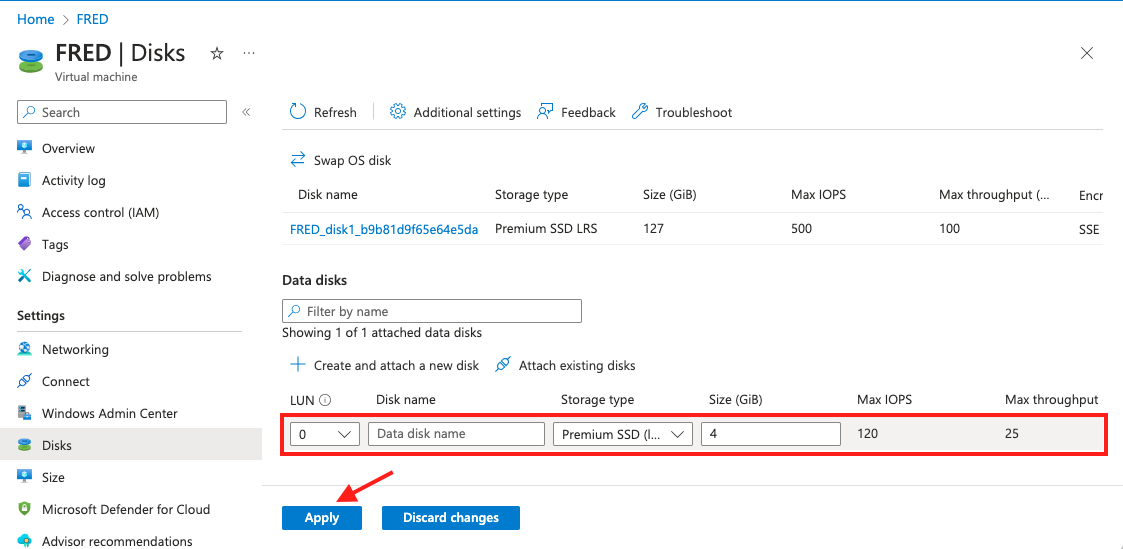Favorite this page with star icon
This screenshot has height=549, width=1123.
point(217,54)
